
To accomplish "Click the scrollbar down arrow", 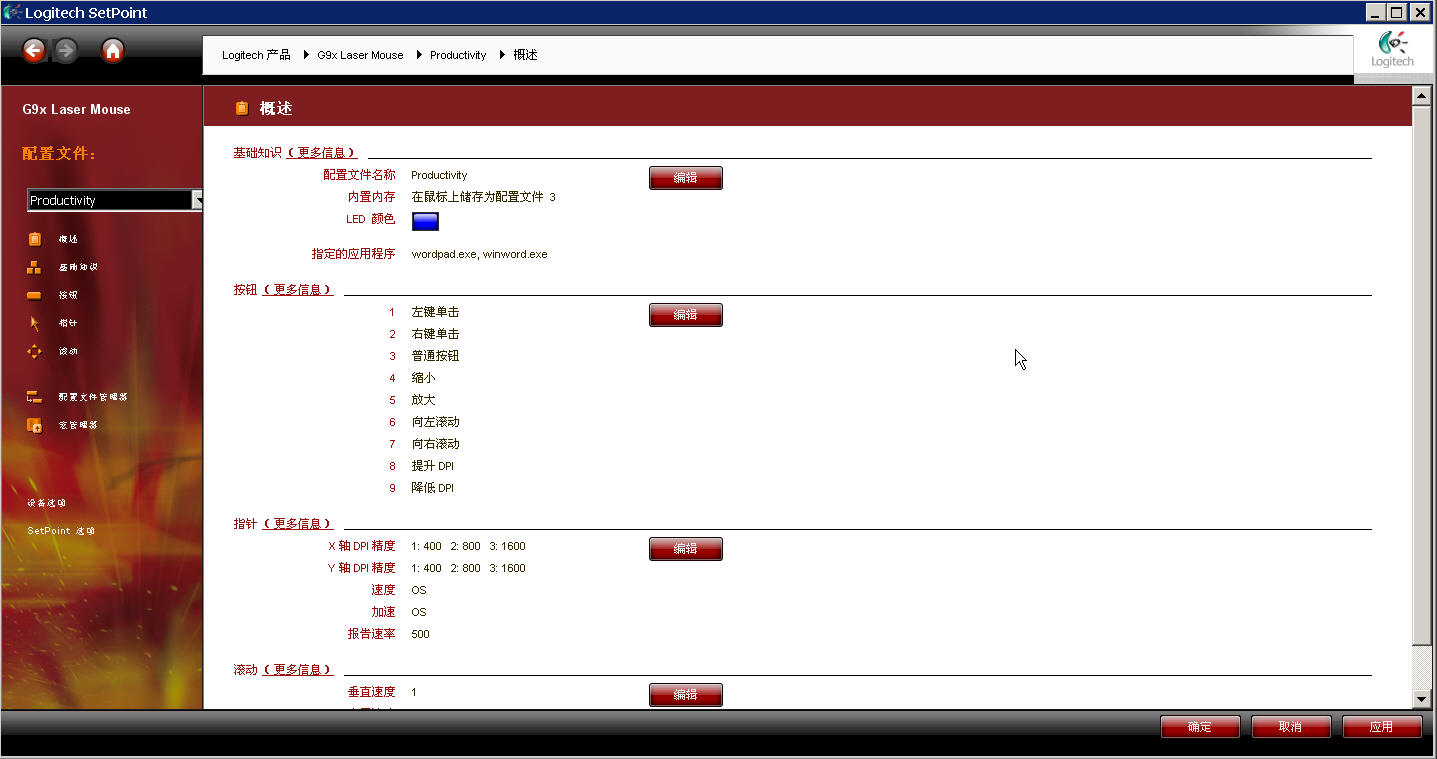I will click(x=1421, y=699).
